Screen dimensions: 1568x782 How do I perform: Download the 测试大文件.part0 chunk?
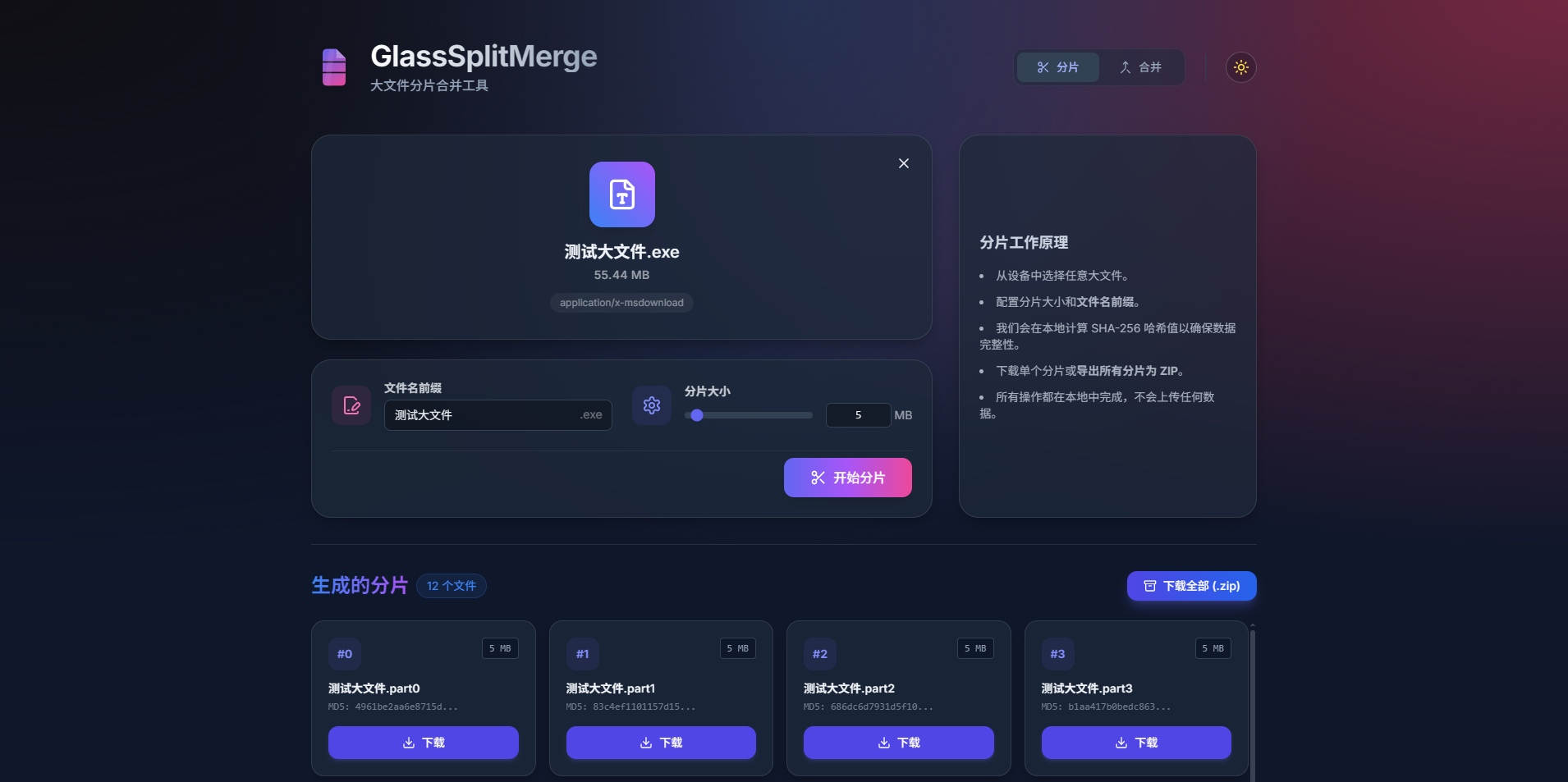coord(424,743)
